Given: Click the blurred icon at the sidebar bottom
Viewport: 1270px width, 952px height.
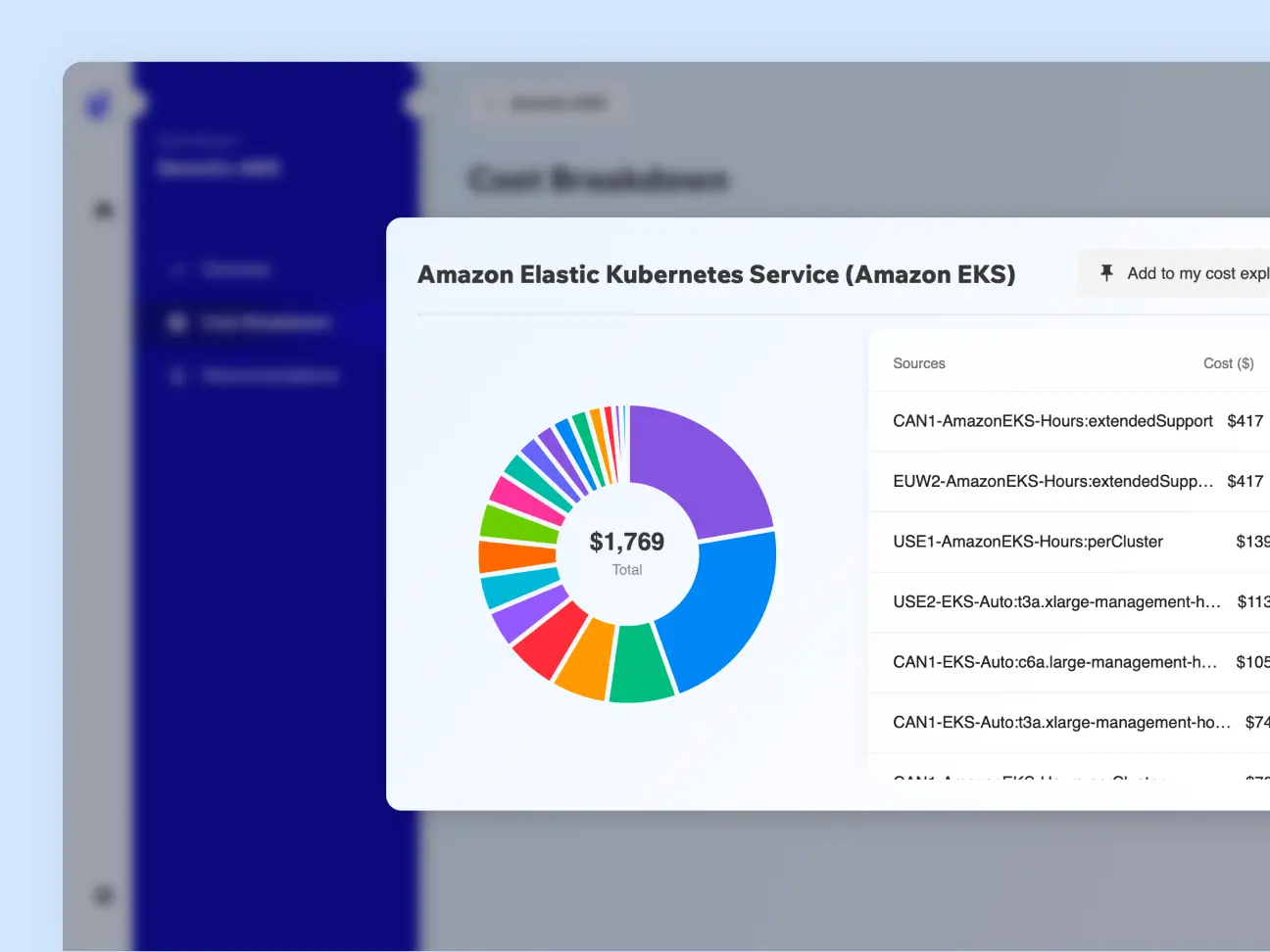Looking at the screenshot, I should [103, 895].
